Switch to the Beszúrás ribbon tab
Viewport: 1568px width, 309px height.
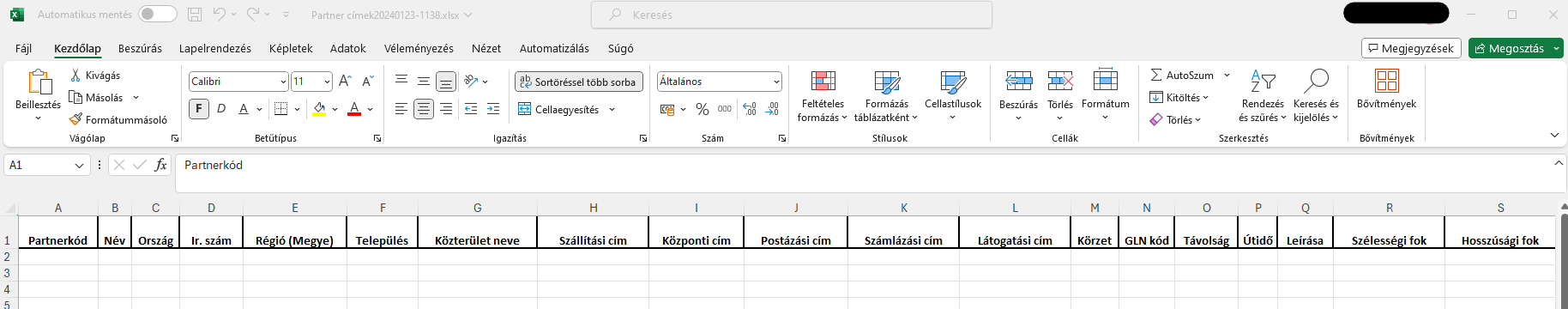coord(140,48)
